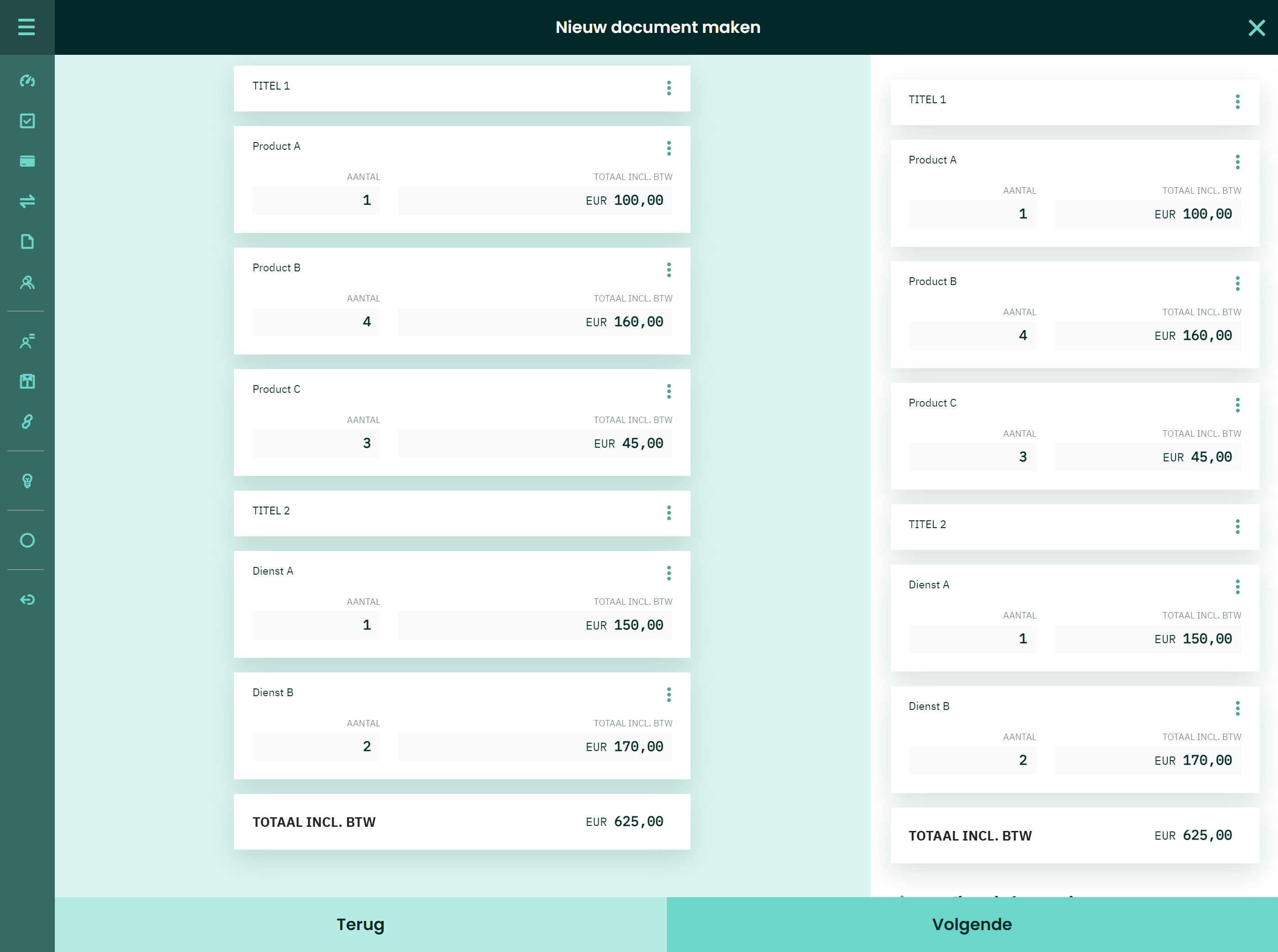
Task: Open options menu for left TITEL 2
Action: pyautogui.click(x=668, y=513)
